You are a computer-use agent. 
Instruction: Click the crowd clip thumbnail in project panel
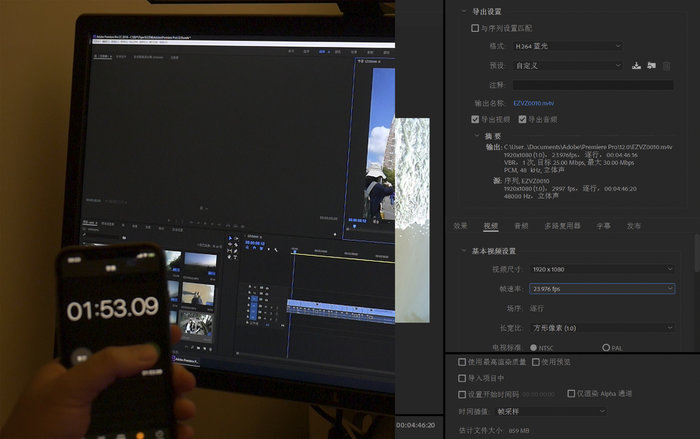[196, 325]
